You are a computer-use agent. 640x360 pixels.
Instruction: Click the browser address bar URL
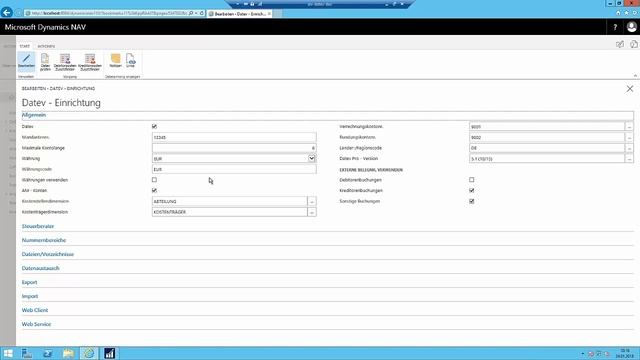tap(108, 13)
